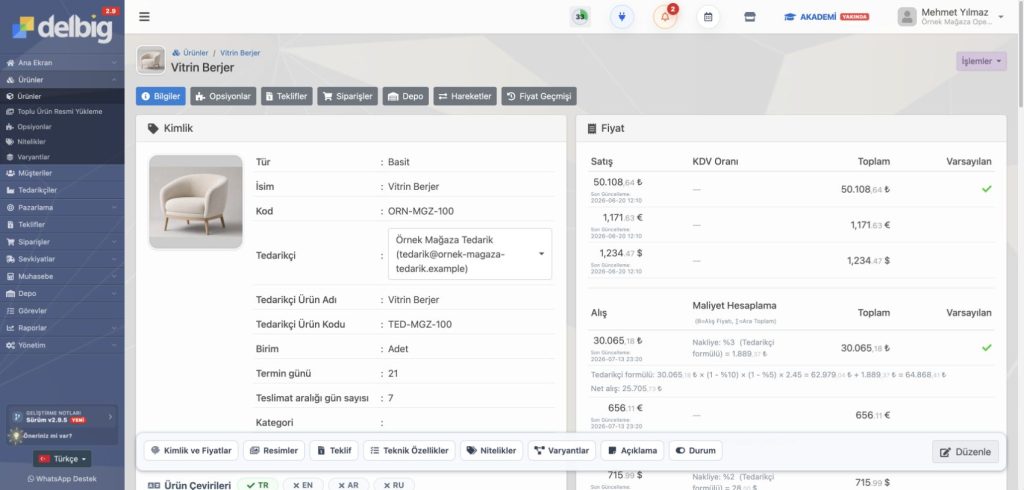Click the store icon in header

point(750,17)
